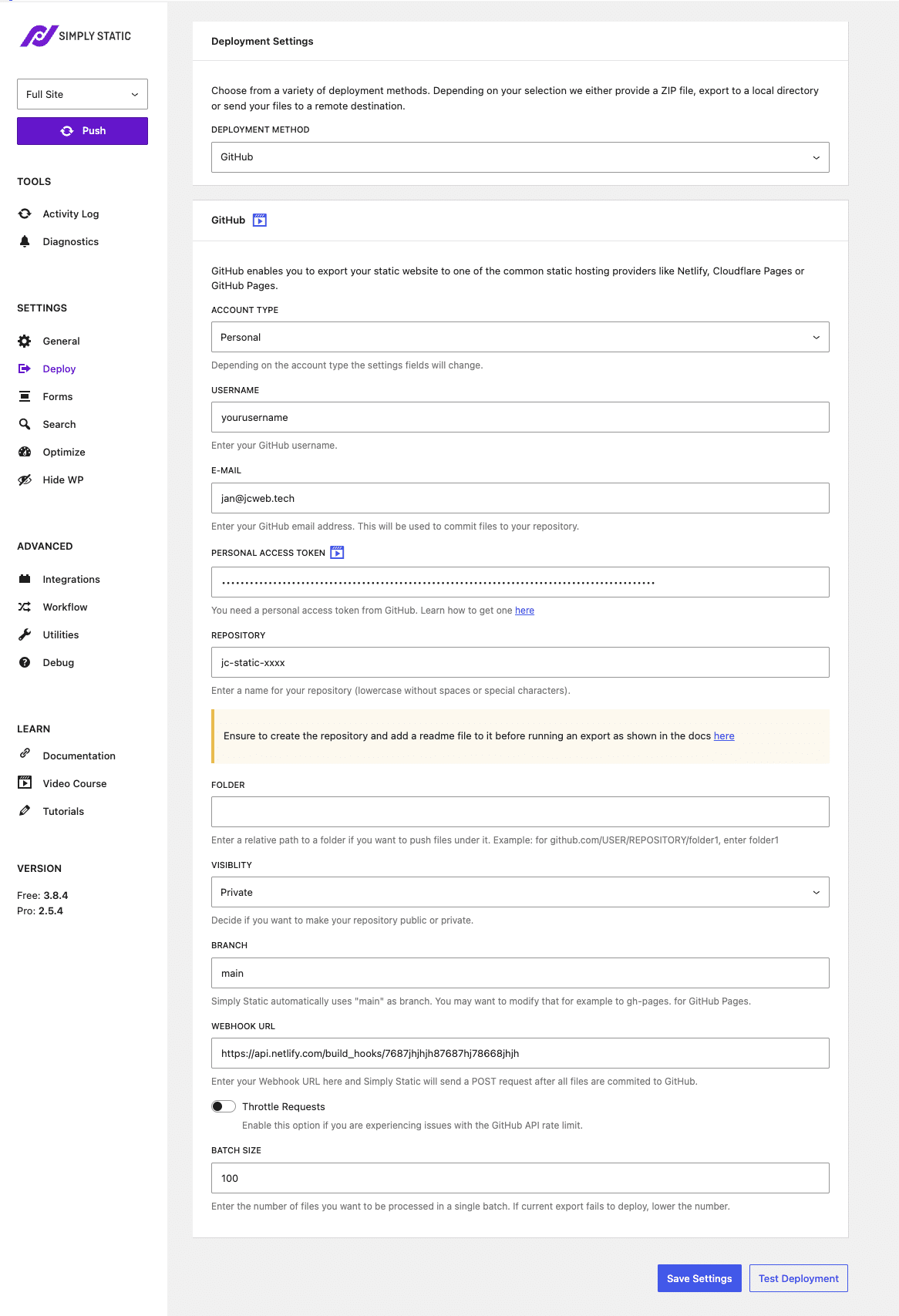The width and height of the screenshot is (899, 1316).
Task: Follow the 'here' link for access token help
Action: 524,611
